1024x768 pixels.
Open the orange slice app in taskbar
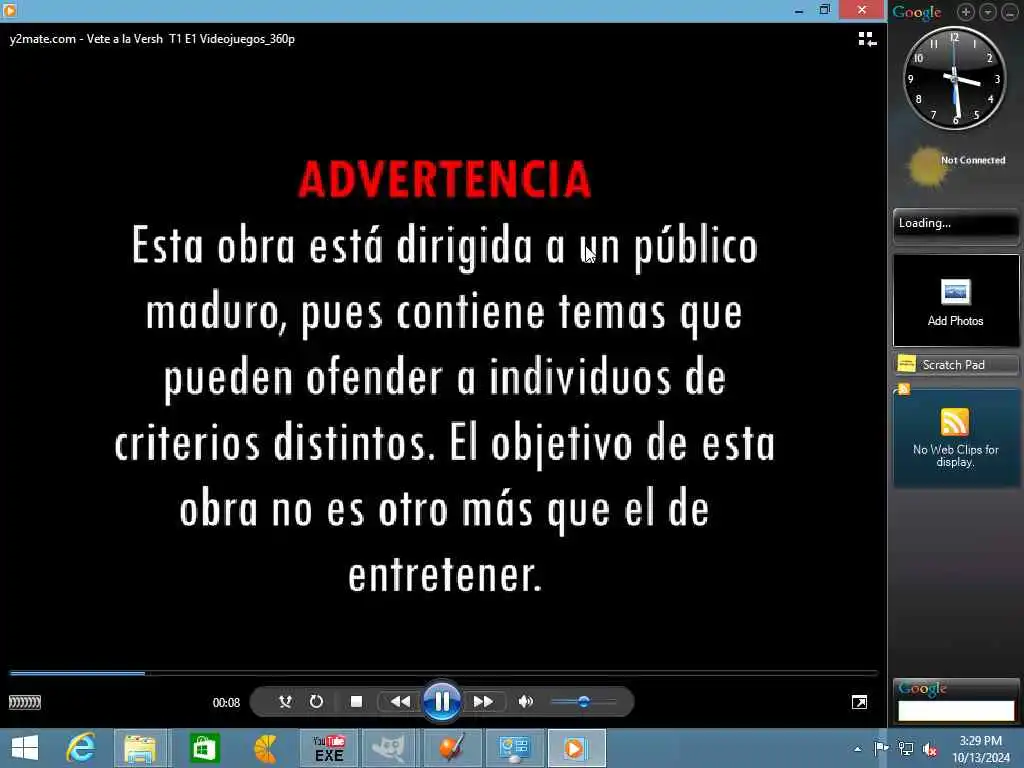point(265,748)
